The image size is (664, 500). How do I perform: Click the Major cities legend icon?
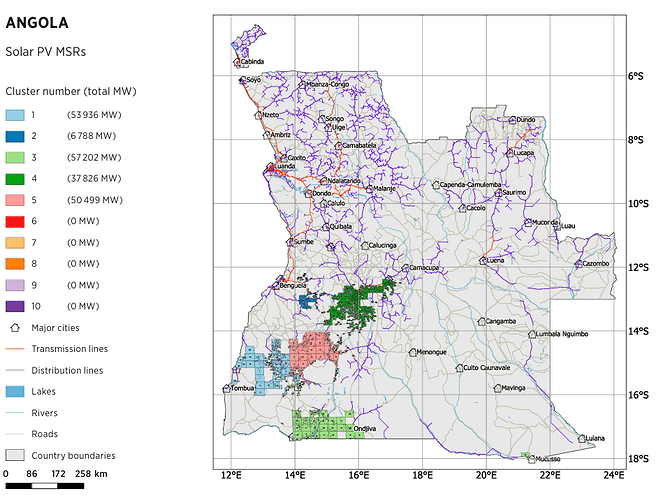(15, 327)
